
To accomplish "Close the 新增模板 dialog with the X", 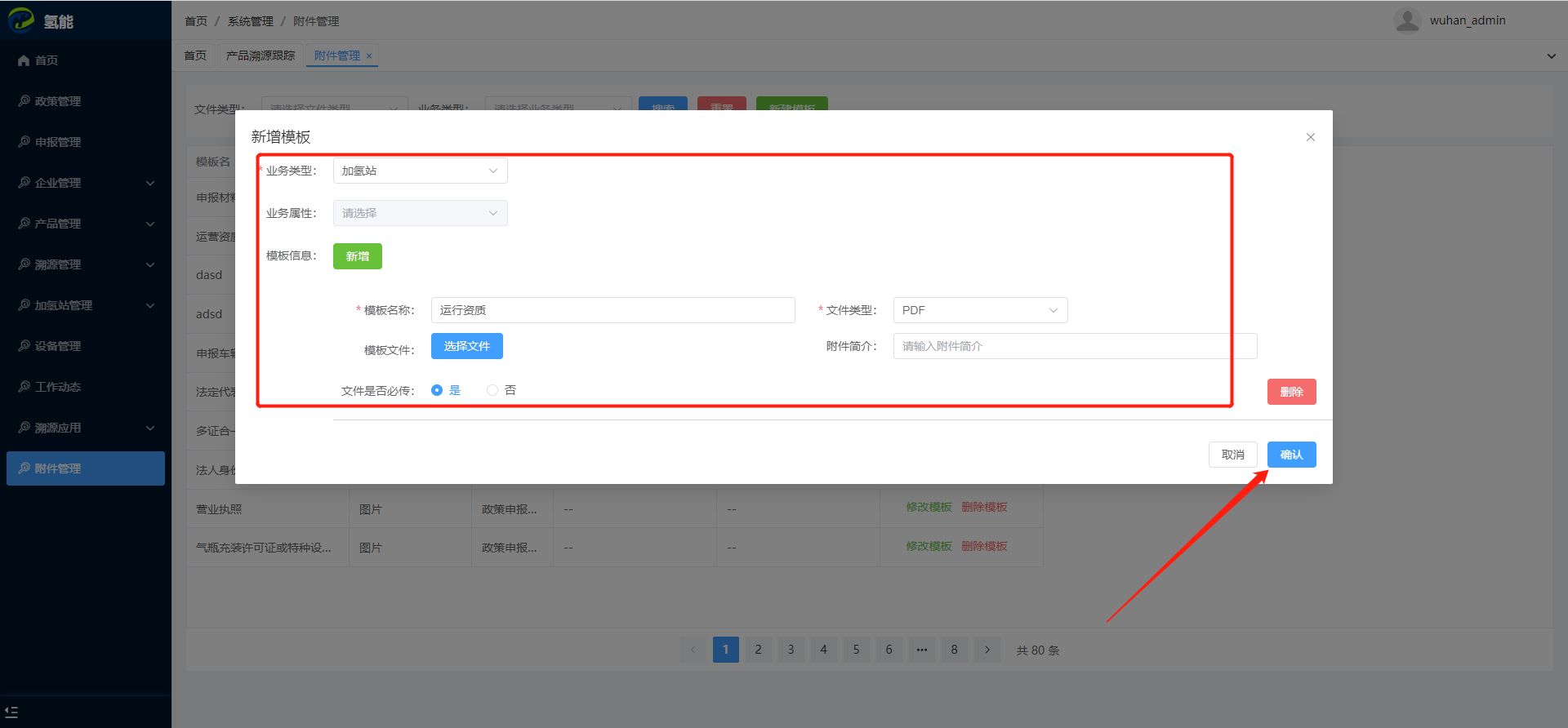I will [1311, 137].
